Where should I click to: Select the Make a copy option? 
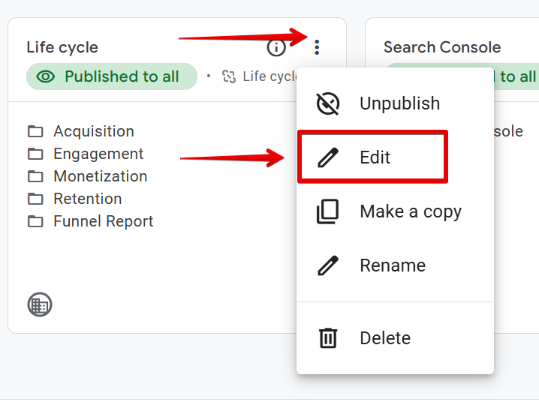(395, 211)
